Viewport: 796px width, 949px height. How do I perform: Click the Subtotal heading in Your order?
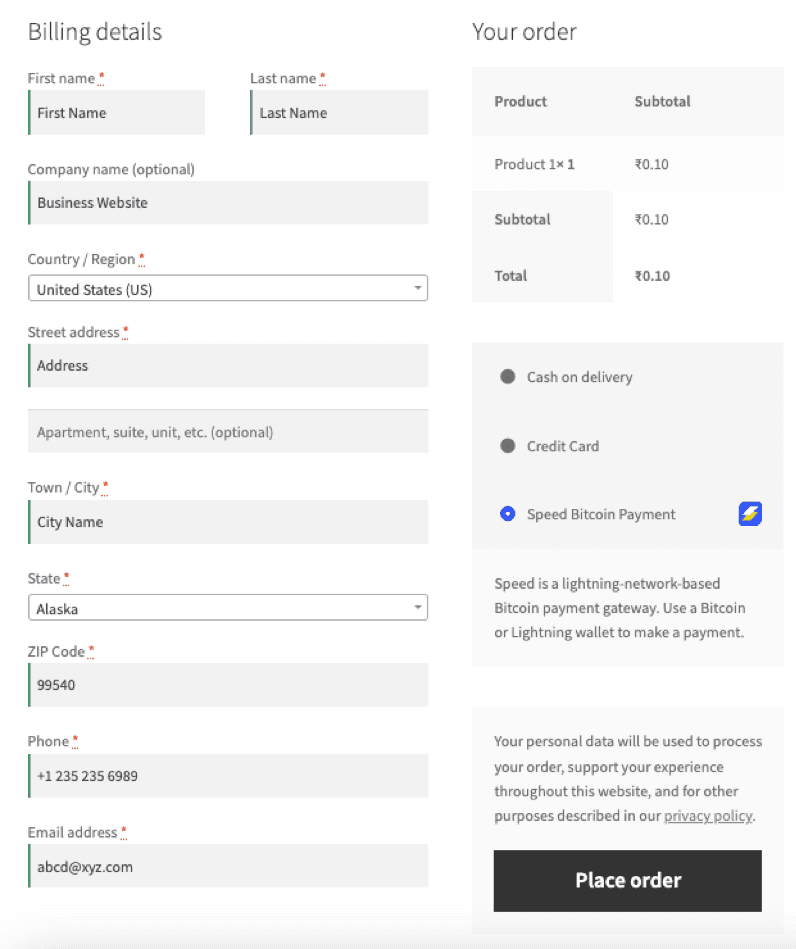click(661, 101)
